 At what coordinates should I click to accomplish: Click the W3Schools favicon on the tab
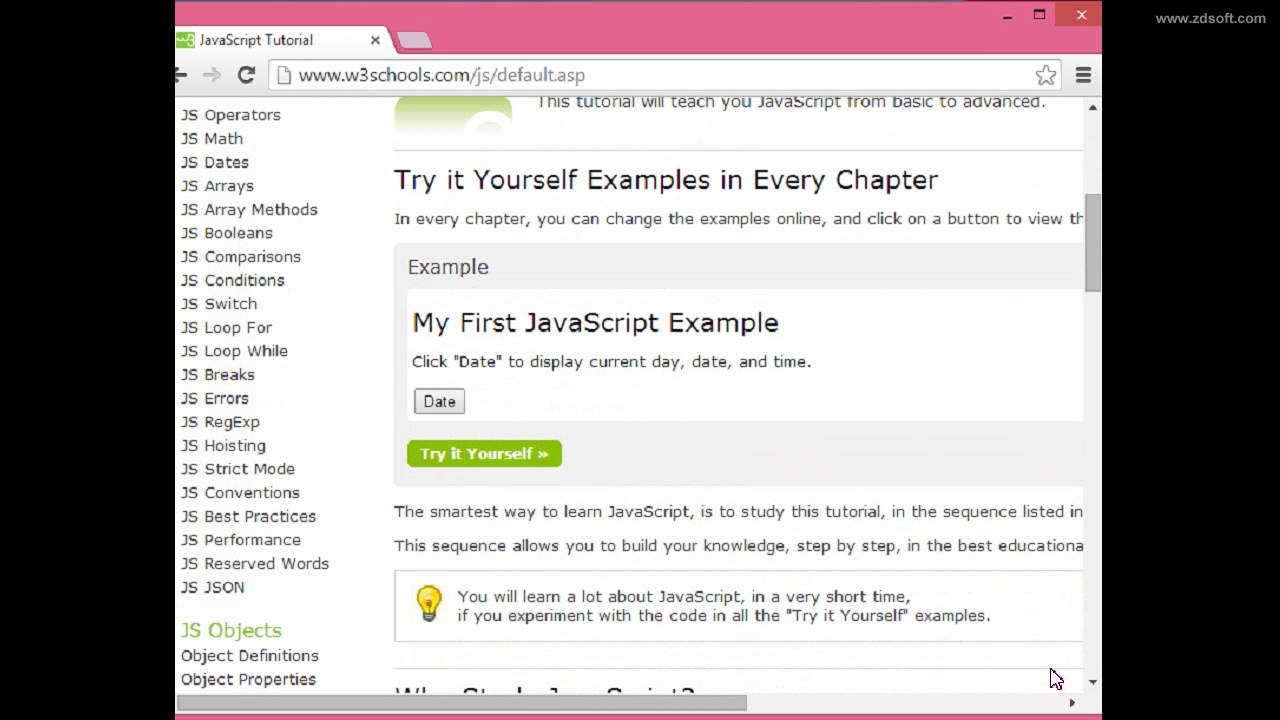point(185,40)
